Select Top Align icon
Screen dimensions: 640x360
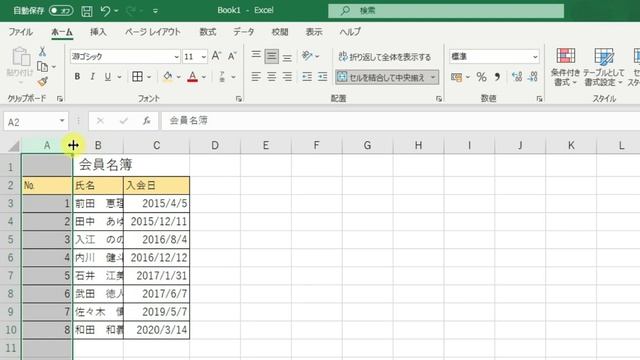(x=256, y=56)
